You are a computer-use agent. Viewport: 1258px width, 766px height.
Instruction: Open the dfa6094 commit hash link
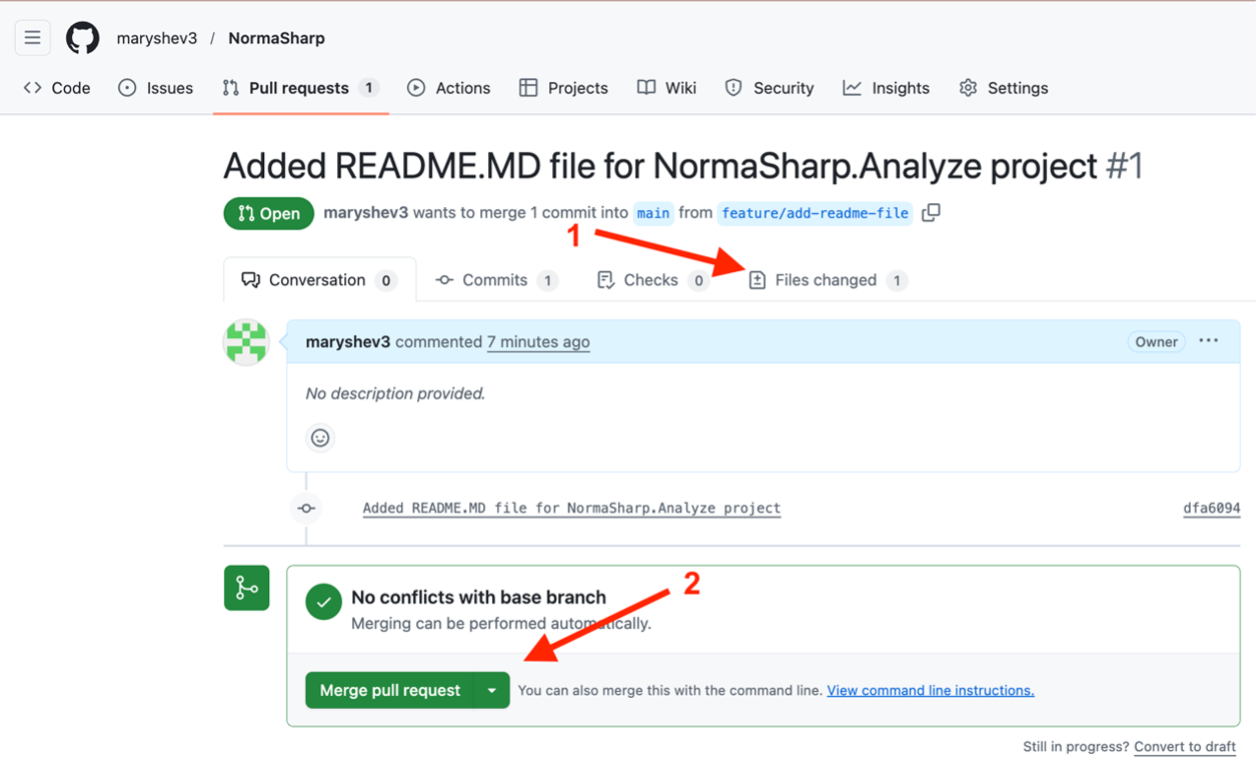click(1211, 508)
